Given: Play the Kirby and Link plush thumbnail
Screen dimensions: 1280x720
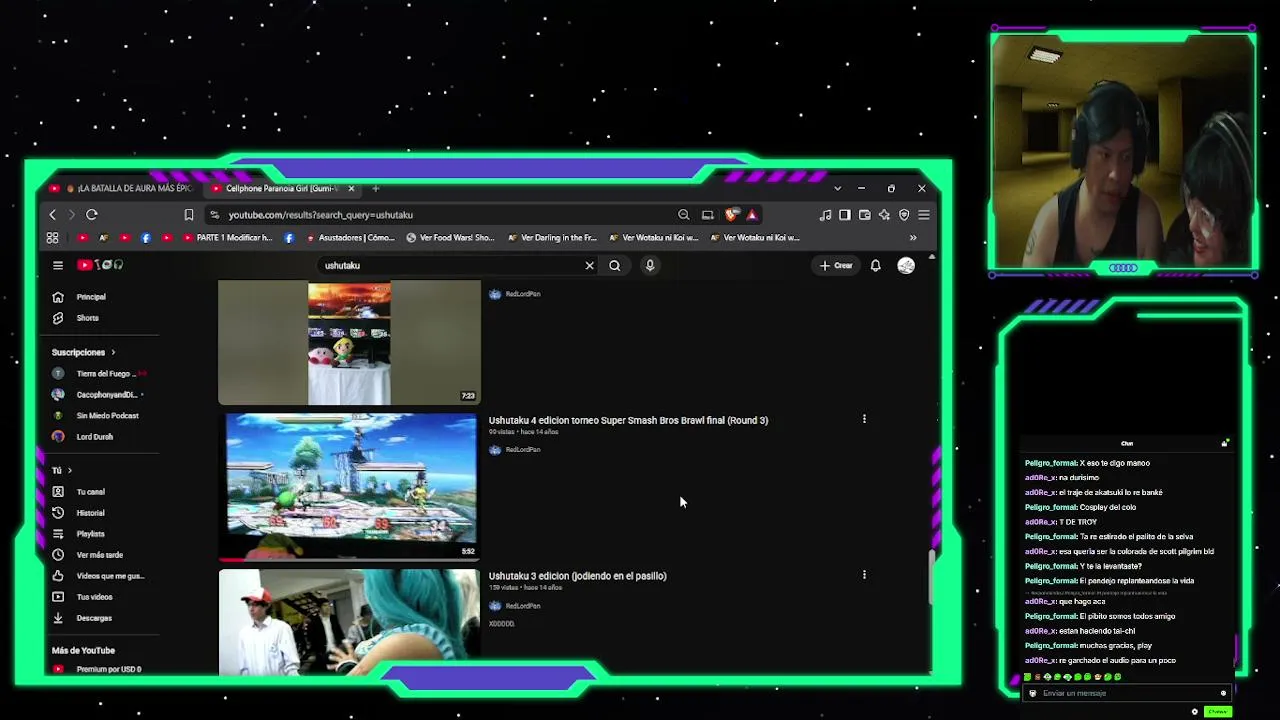Looking at the screenshot, I should [350, 343].
